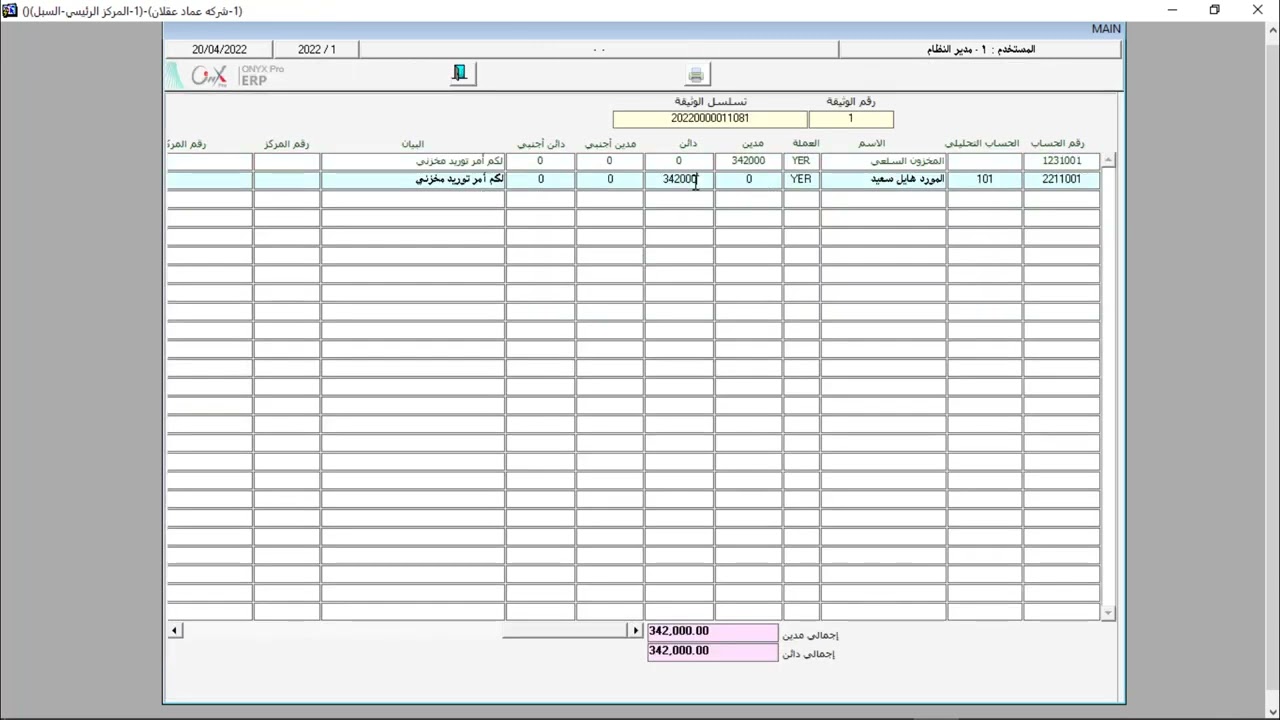Click column header البيان
The width and height of the screenshot is (1280, 720).
[413, 144]
